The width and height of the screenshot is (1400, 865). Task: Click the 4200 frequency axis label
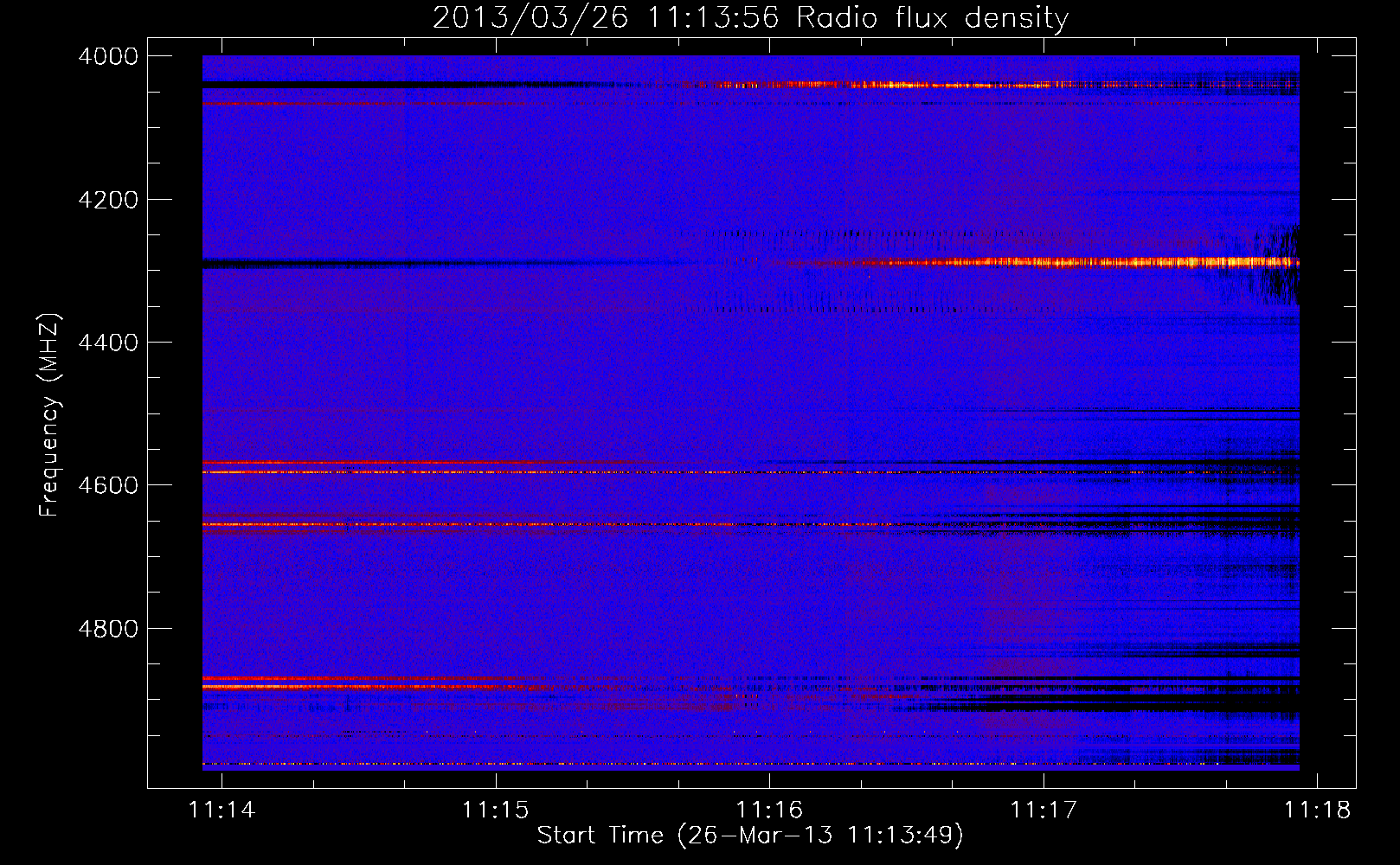(x=108, y=200)
